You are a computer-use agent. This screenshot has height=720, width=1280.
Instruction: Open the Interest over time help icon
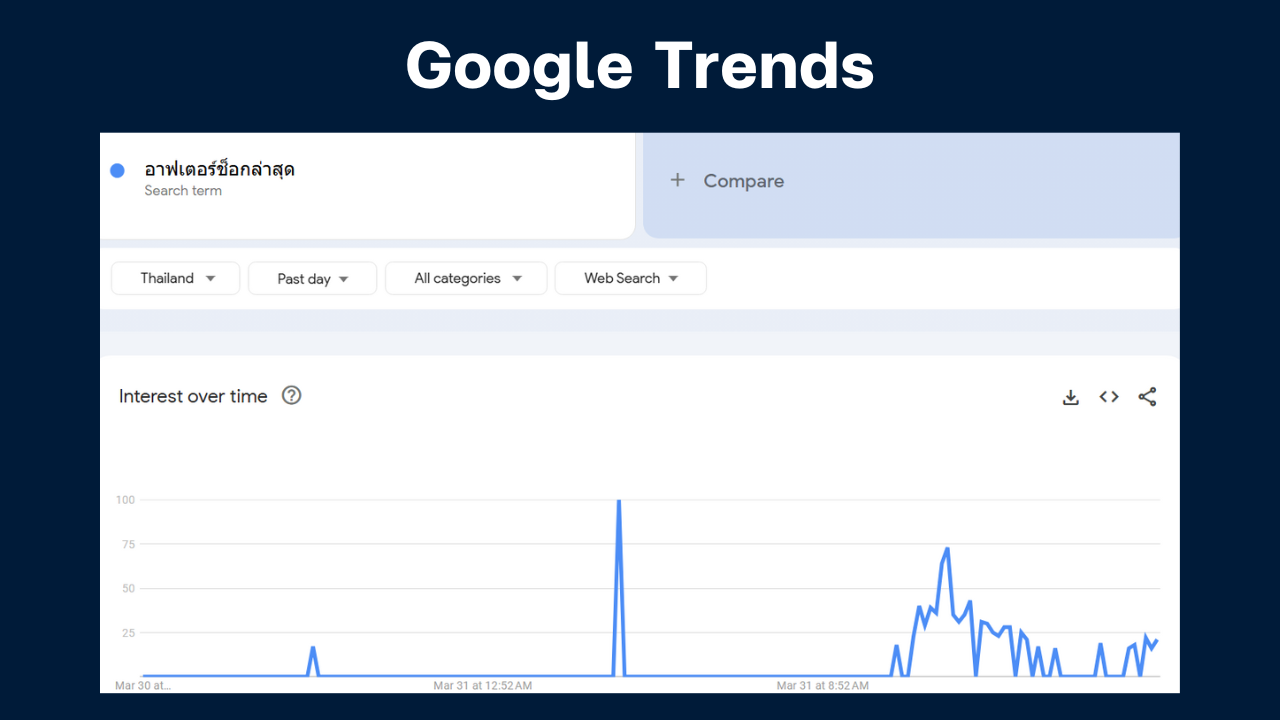click(291, 395)
